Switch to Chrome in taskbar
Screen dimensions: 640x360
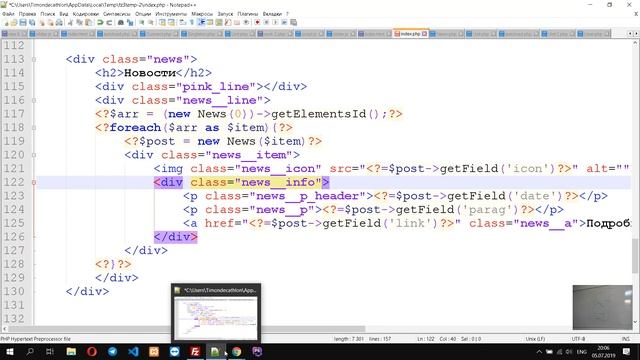(x=236, y=351)
